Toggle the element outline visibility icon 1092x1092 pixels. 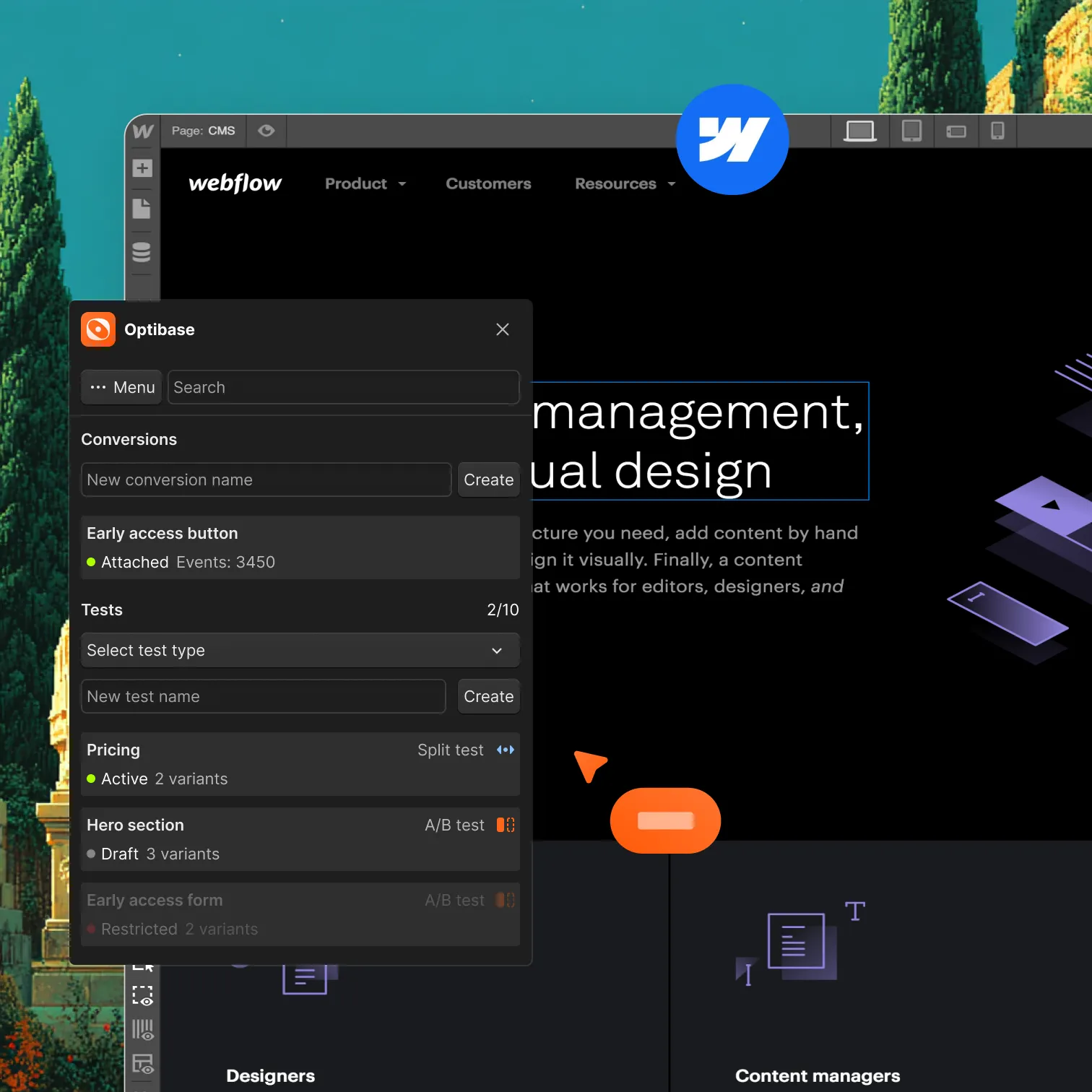point(142,996)
